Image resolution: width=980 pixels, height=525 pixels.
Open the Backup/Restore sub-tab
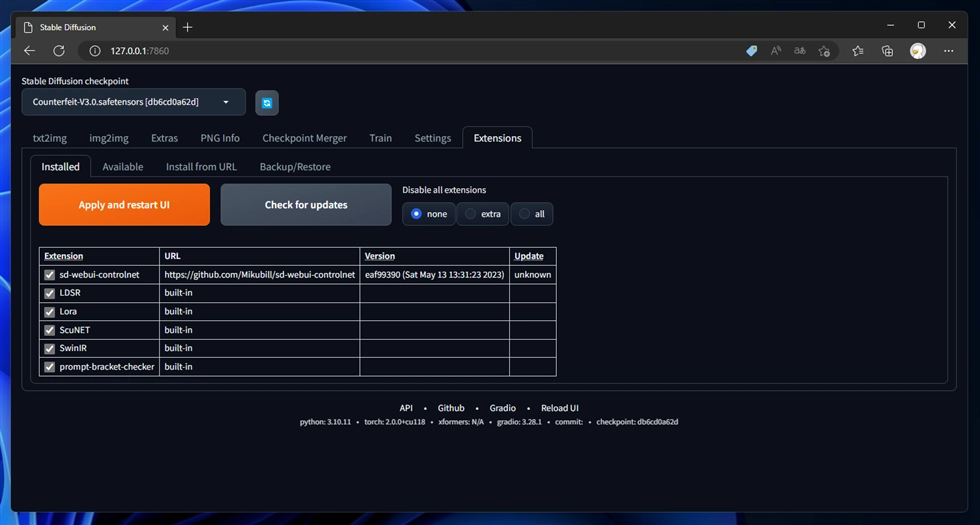295,167
